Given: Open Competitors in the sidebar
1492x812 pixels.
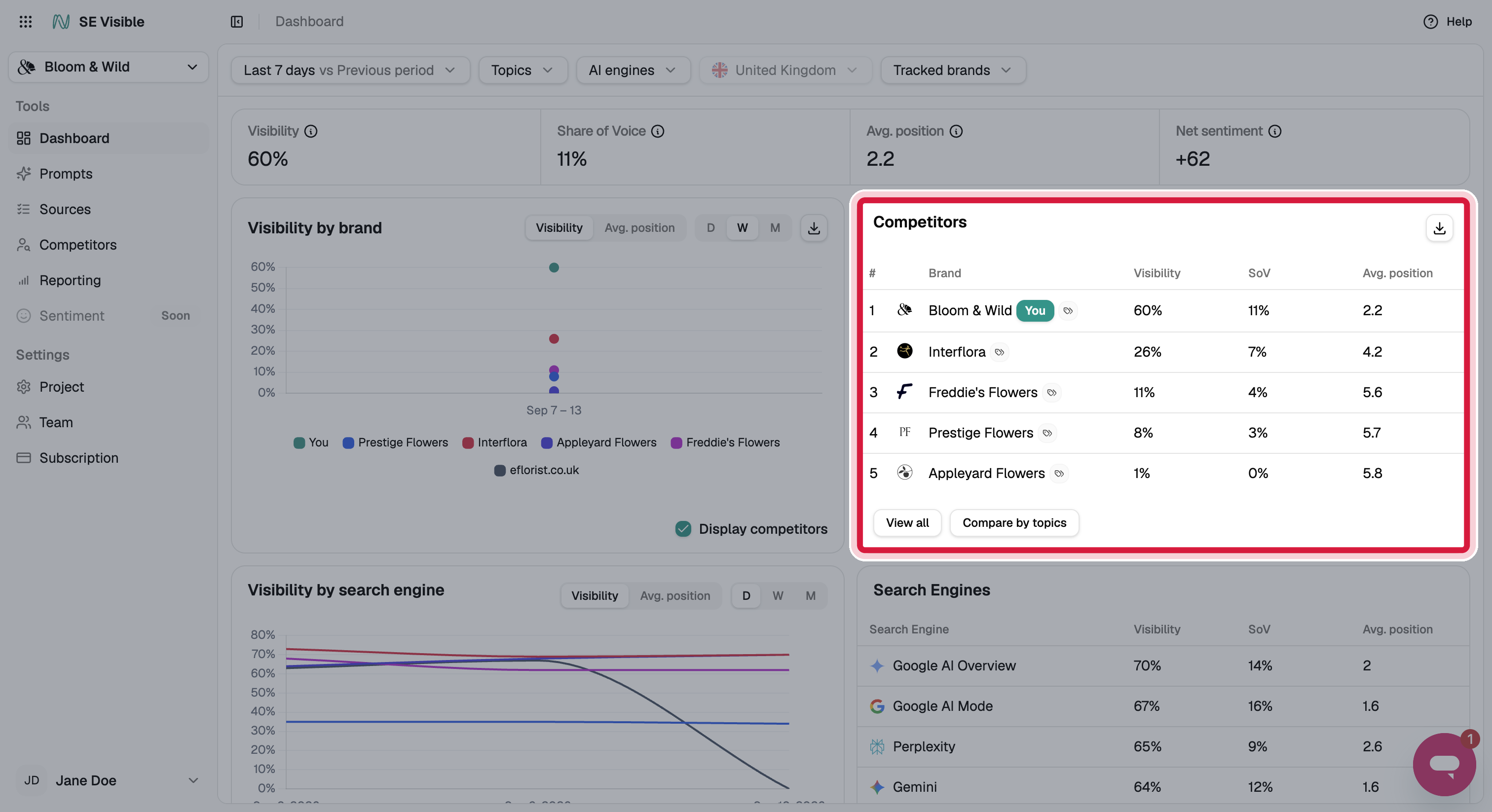Looking at the screenshot, I should click(x=109, y=245).
